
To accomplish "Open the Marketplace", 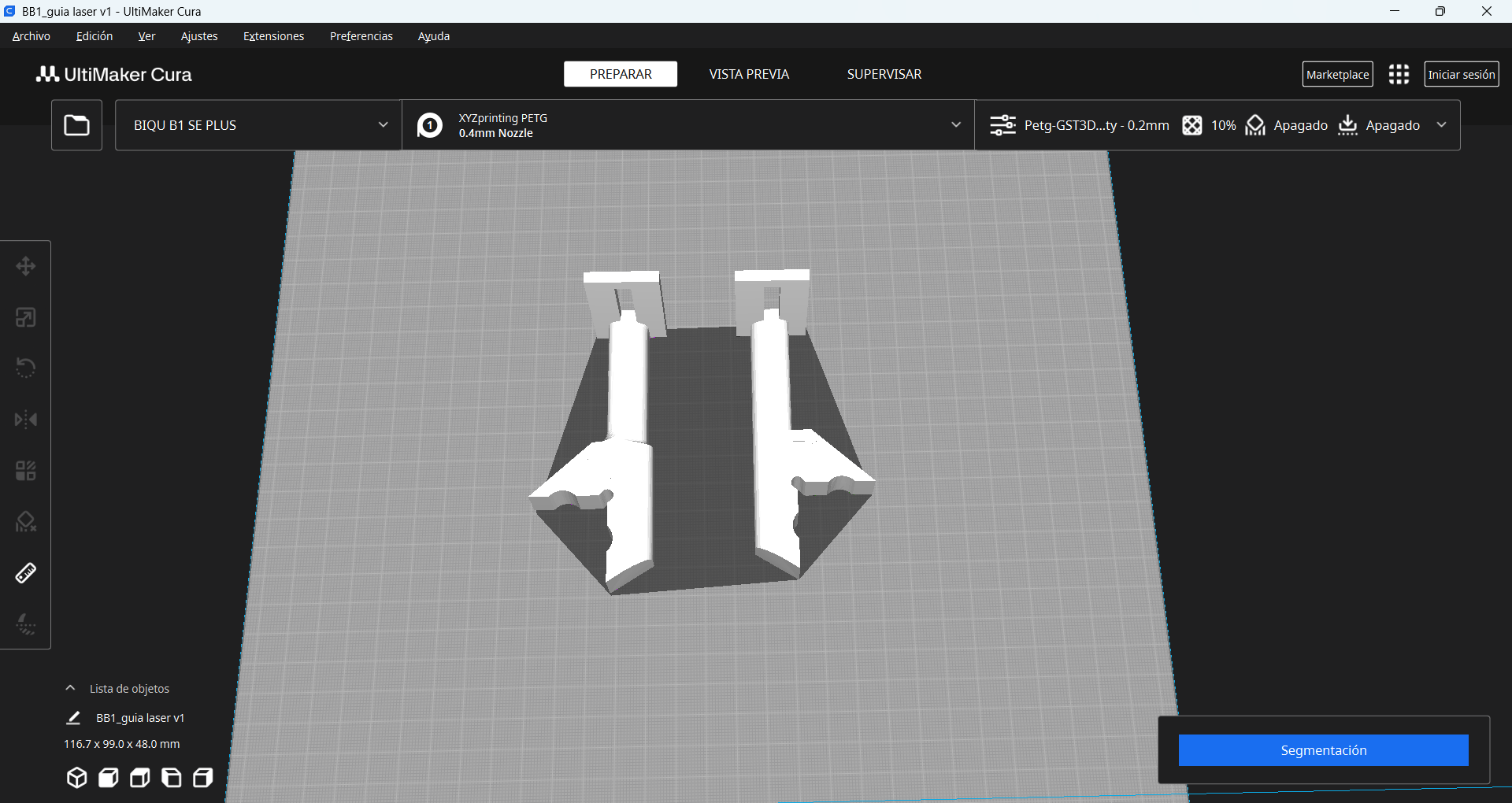I will click(x=1337, y=74).
